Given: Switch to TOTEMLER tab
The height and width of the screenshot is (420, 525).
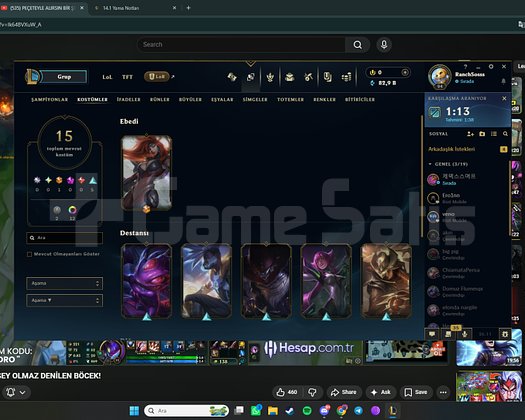Looking at the screenshot, I should 290,99.
